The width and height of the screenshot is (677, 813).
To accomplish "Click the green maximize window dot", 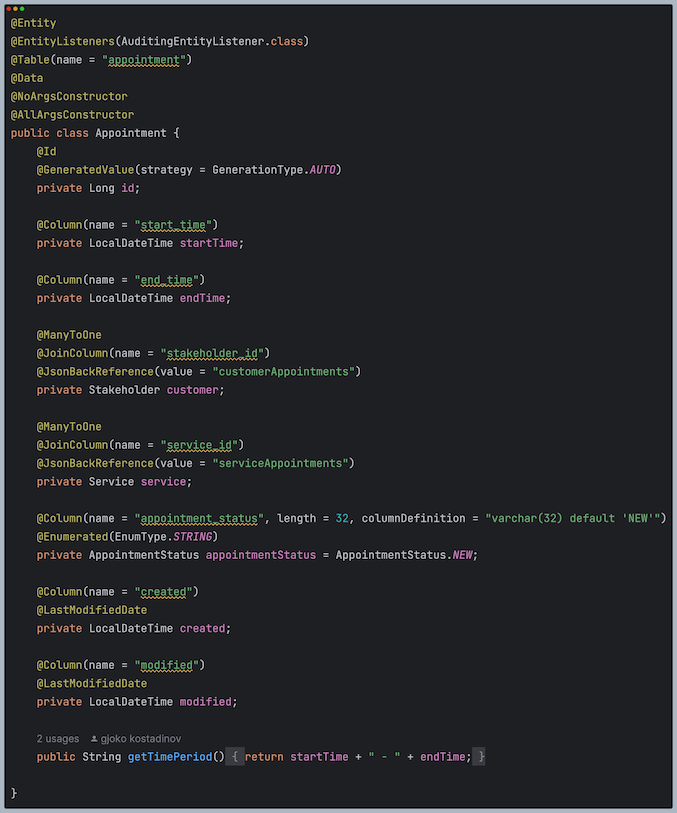I will [x=21, y=8].
